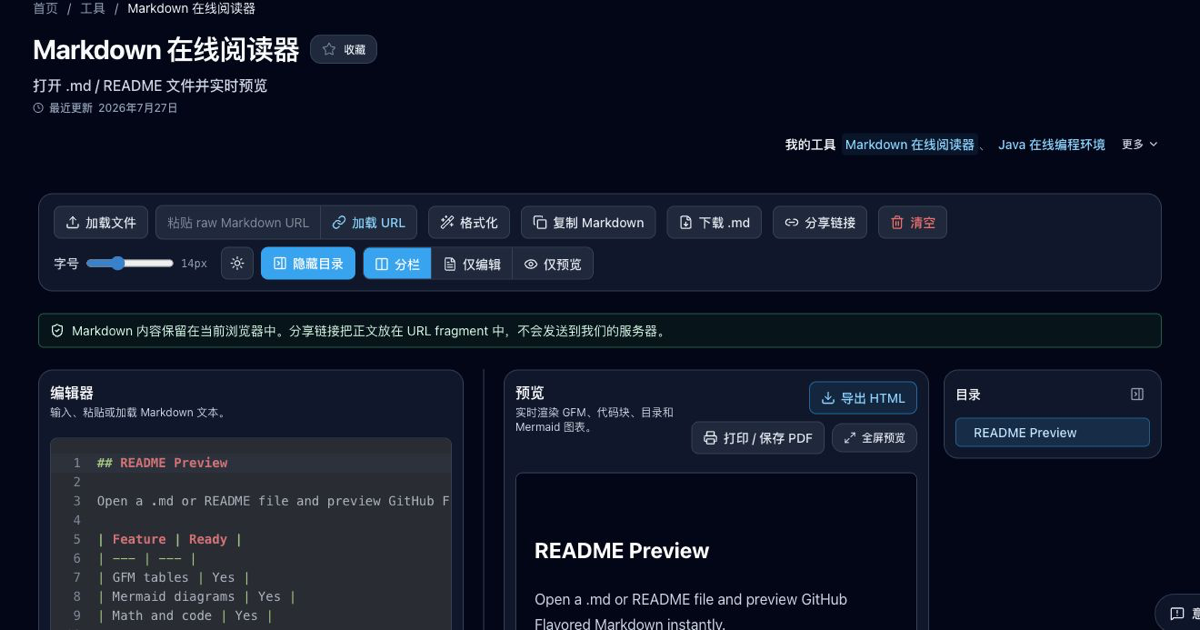The height and width of the screenshot is (630, 1200).
Task: Select README Preview in the 目录 list
Action: tap(1052, 432)
